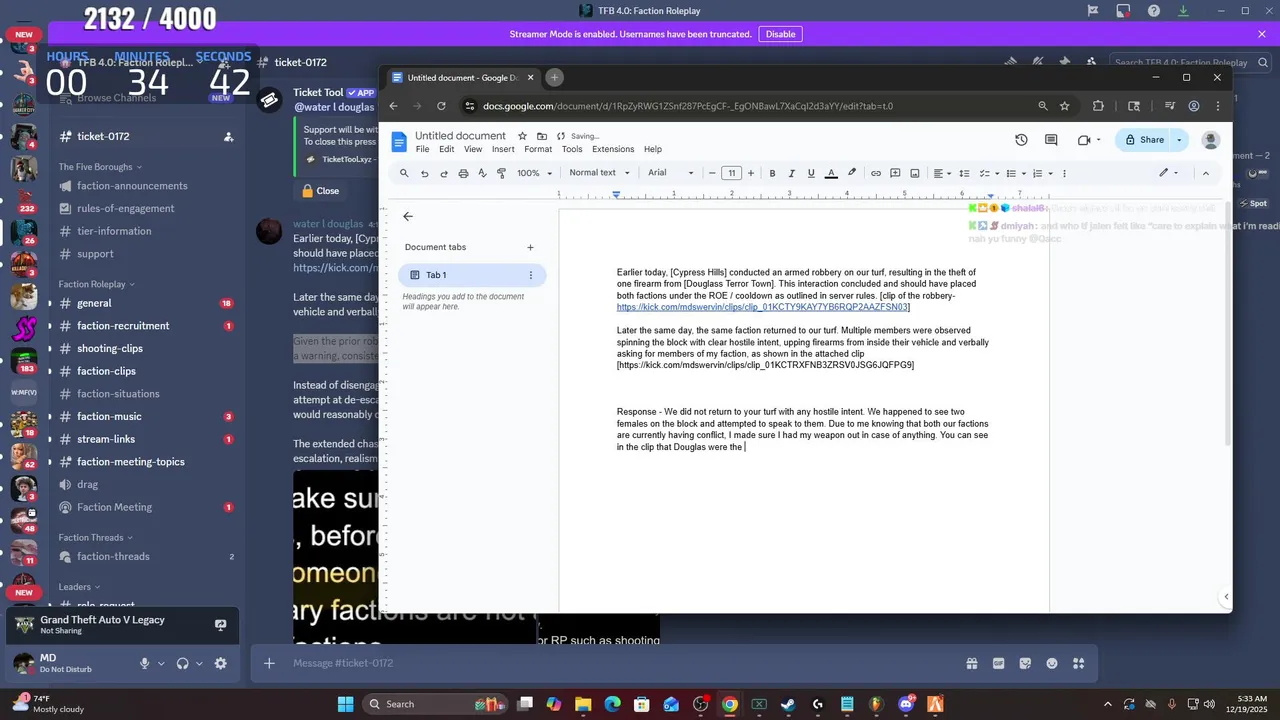Select the paint format tool
Image resolution: width=1280 pixels, height=720 pixels.
point(501,173)
